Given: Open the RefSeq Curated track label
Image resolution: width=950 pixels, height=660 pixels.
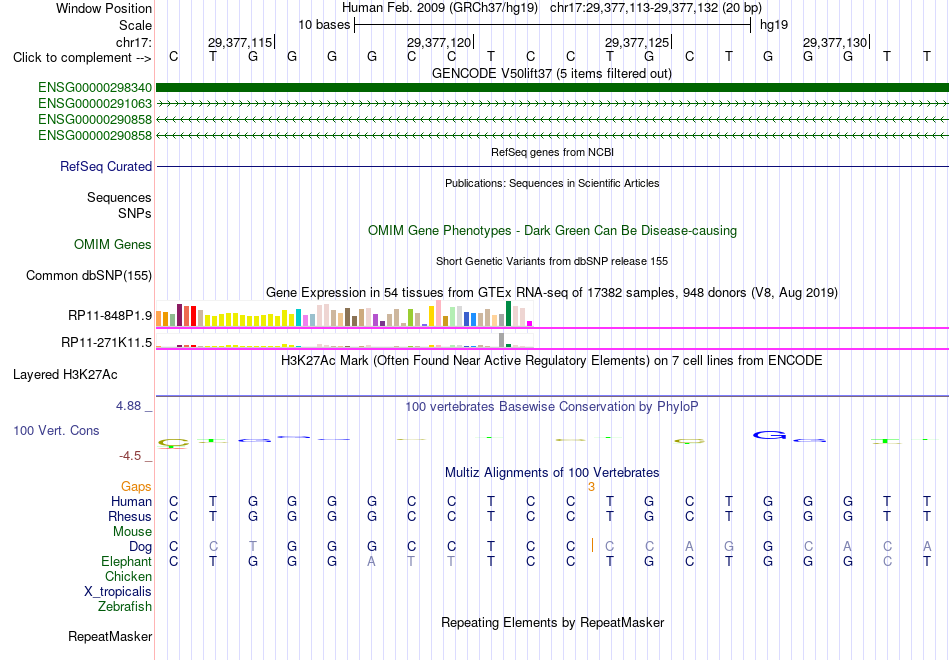Looking at the screenshot, I should (x=106, y=167).
